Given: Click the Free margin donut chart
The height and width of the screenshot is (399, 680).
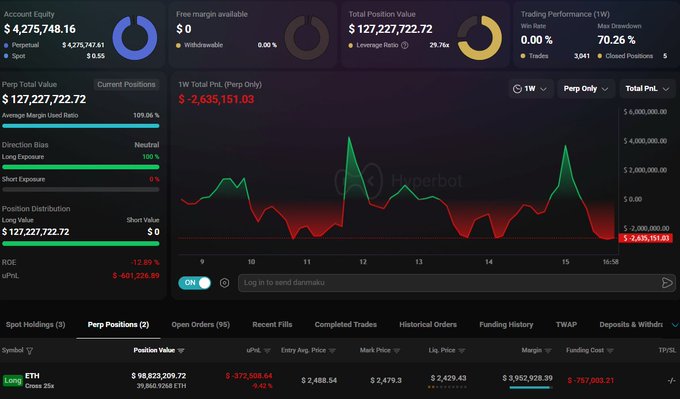Looking at the screenshot, I should [307, 38].
